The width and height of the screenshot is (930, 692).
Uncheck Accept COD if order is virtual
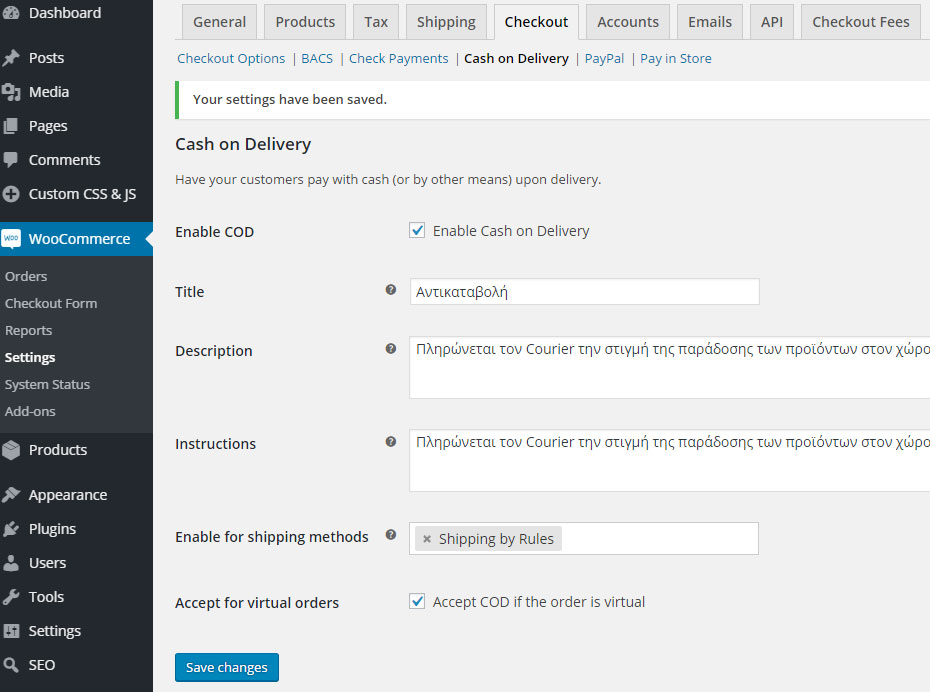tap(418, 602)
